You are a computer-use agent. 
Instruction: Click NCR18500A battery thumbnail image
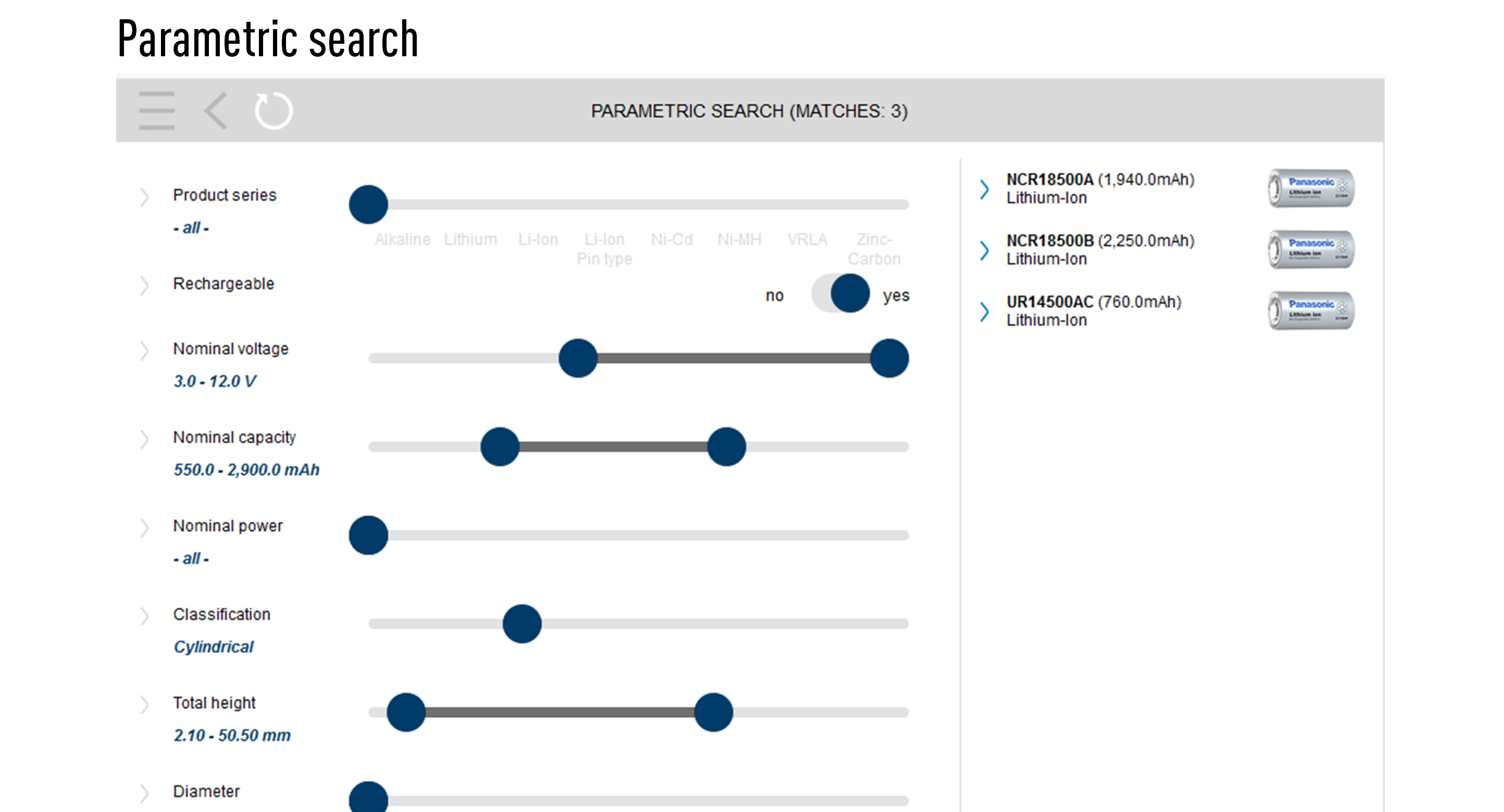[1311, 188]
